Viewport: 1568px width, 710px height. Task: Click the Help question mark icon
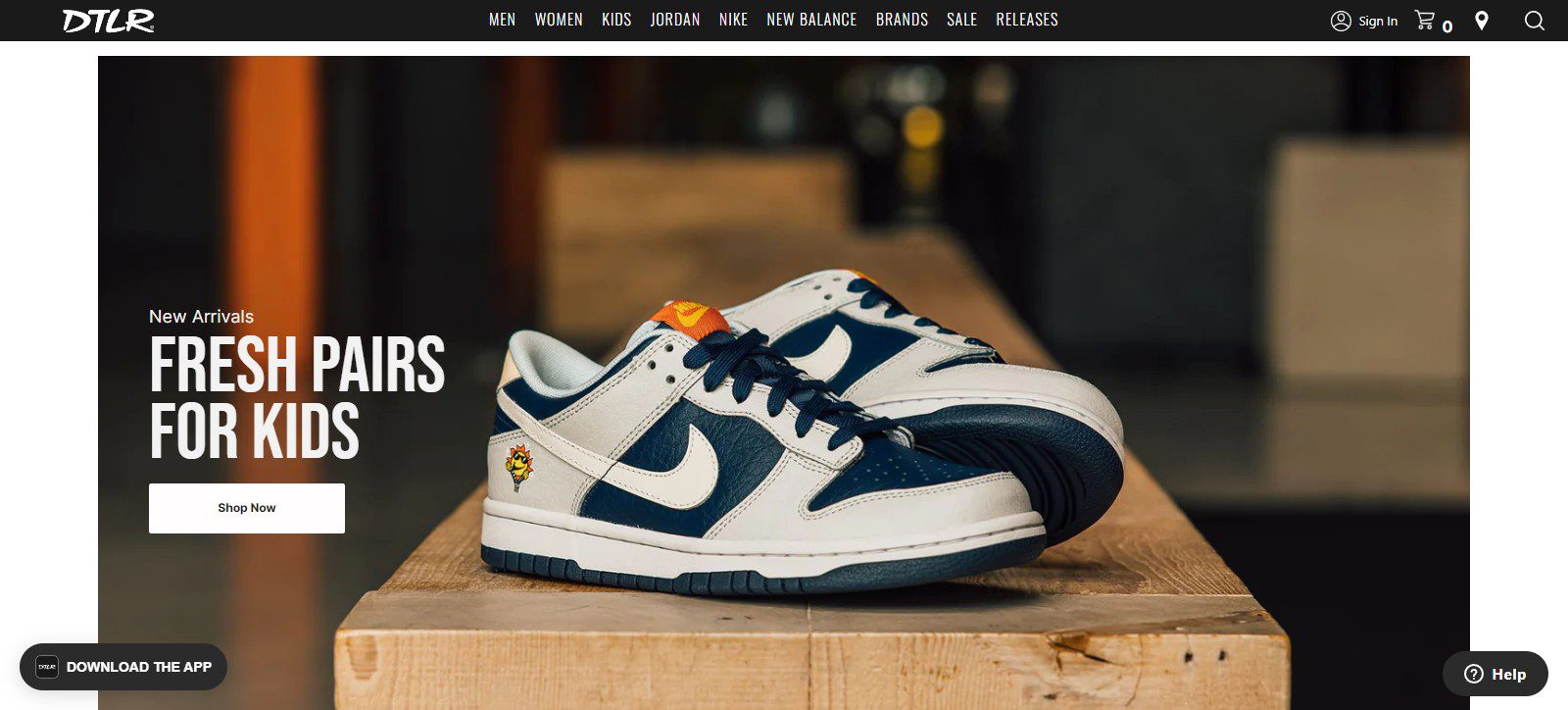point(1474,674)
